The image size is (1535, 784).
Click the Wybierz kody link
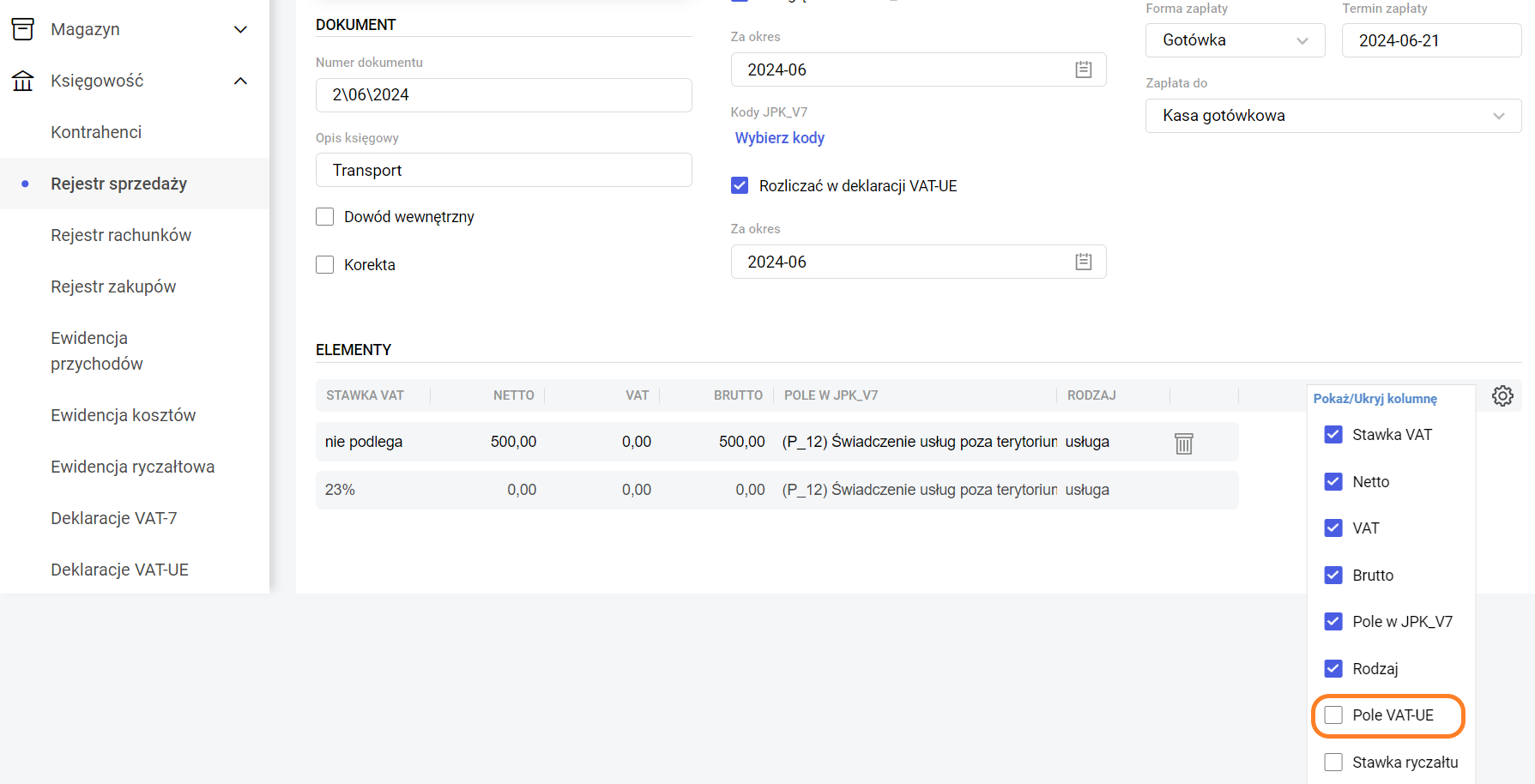tap(779, 138)
